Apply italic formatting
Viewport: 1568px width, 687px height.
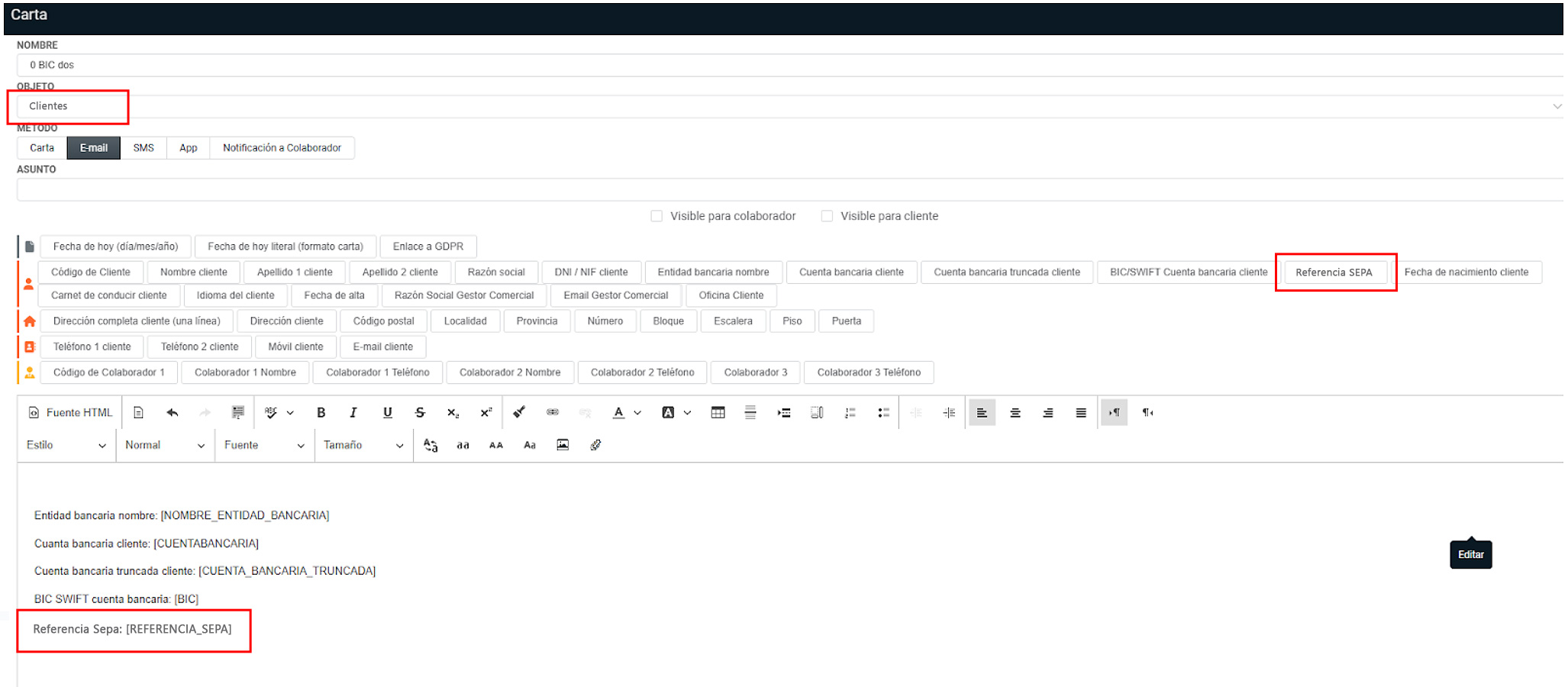pyautogui.click(x=353, y=413)
